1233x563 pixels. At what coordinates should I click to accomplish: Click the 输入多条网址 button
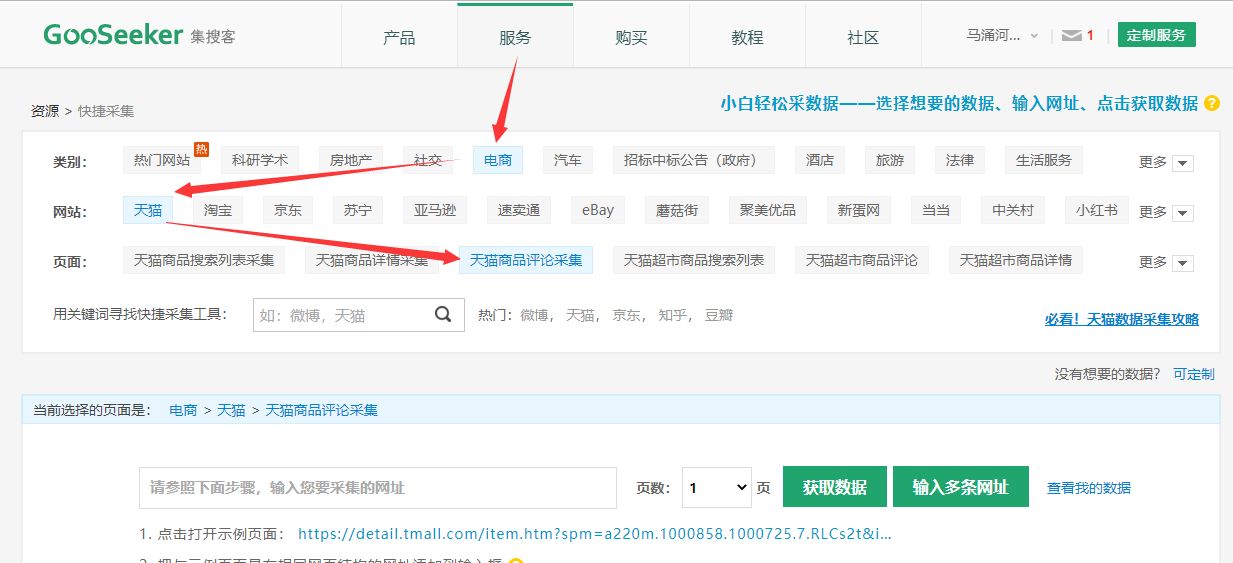click(x=961, y=487)
